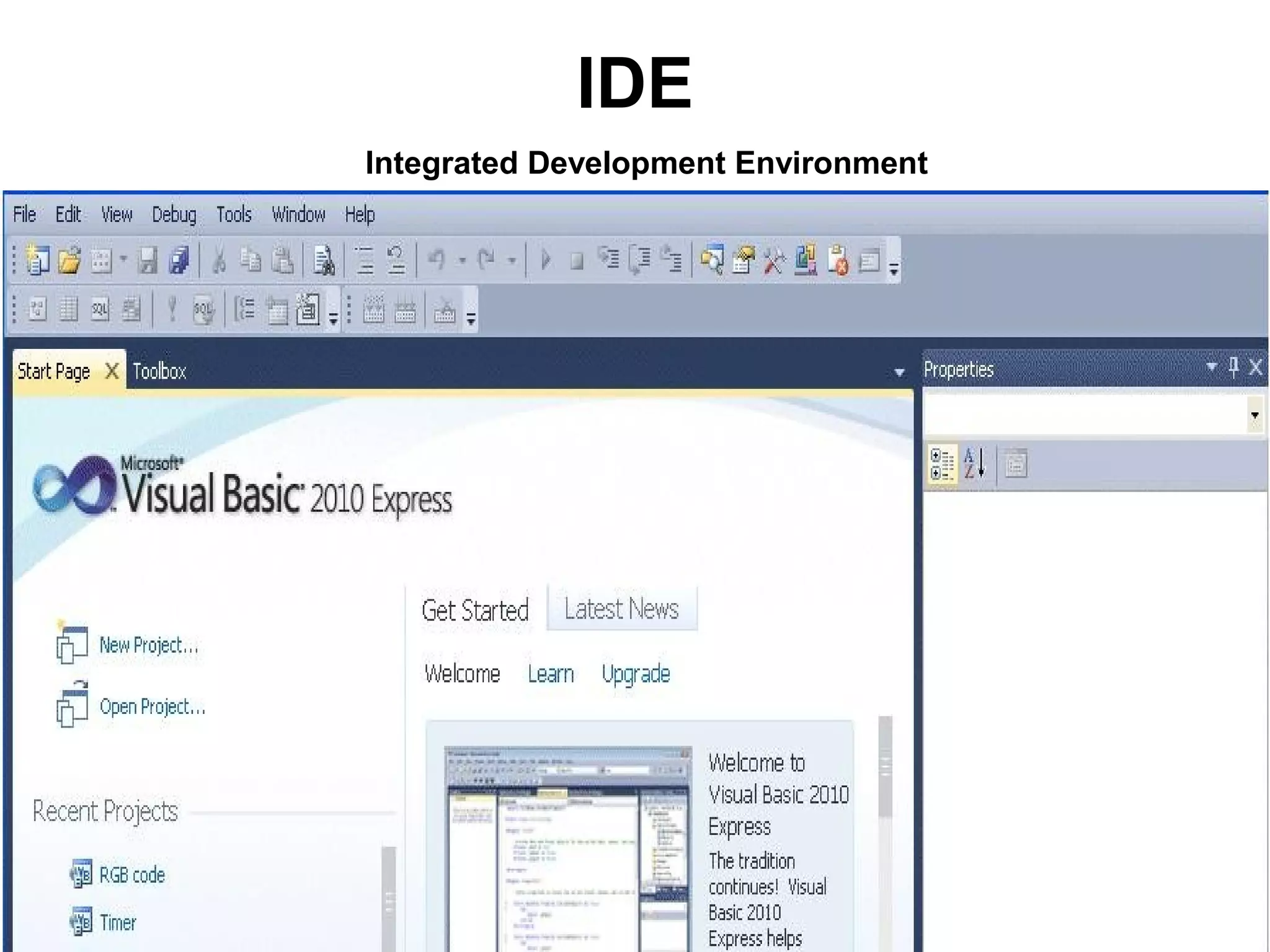
Task: Select the Get Started tab
Action: 475,610
